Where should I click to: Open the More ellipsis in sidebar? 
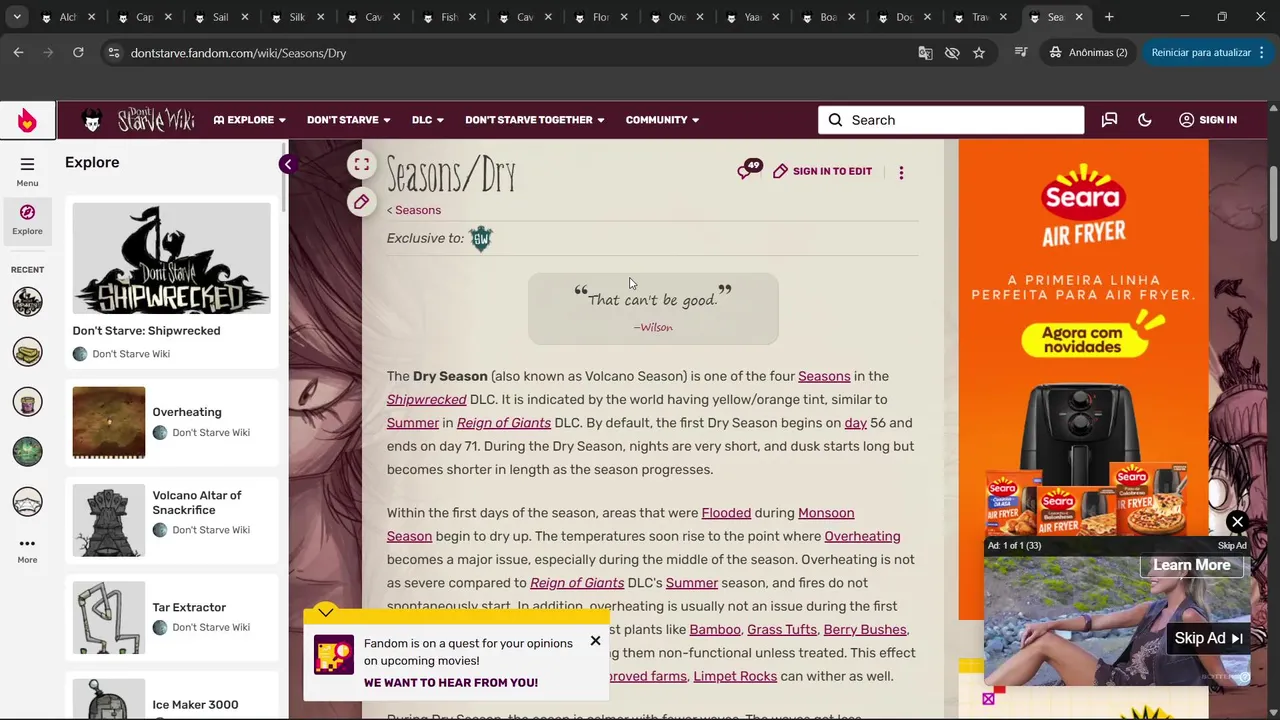pyautogui.click(x=27, y=550)
